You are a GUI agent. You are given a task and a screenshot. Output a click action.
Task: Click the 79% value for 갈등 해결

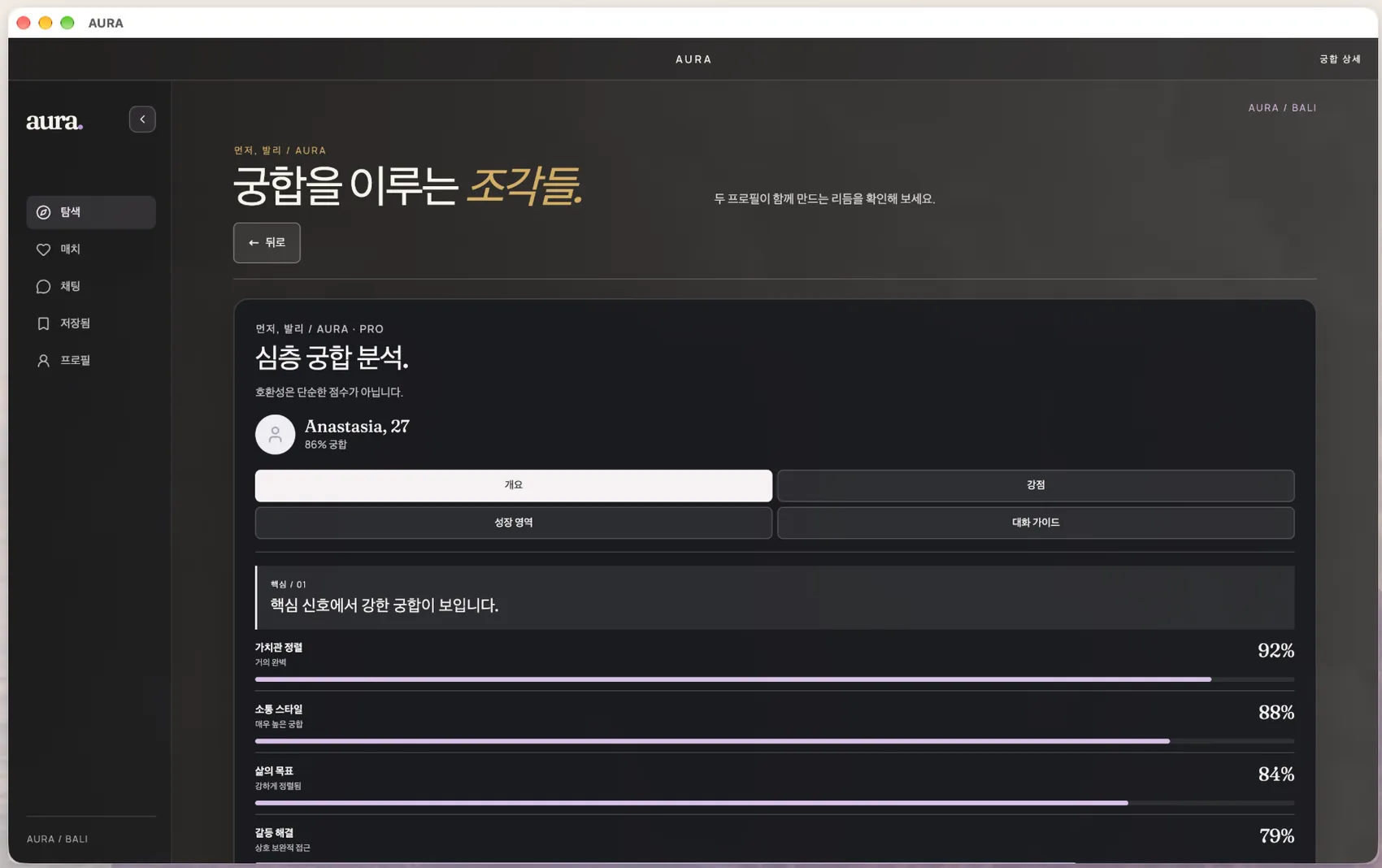click(1276, 835)
